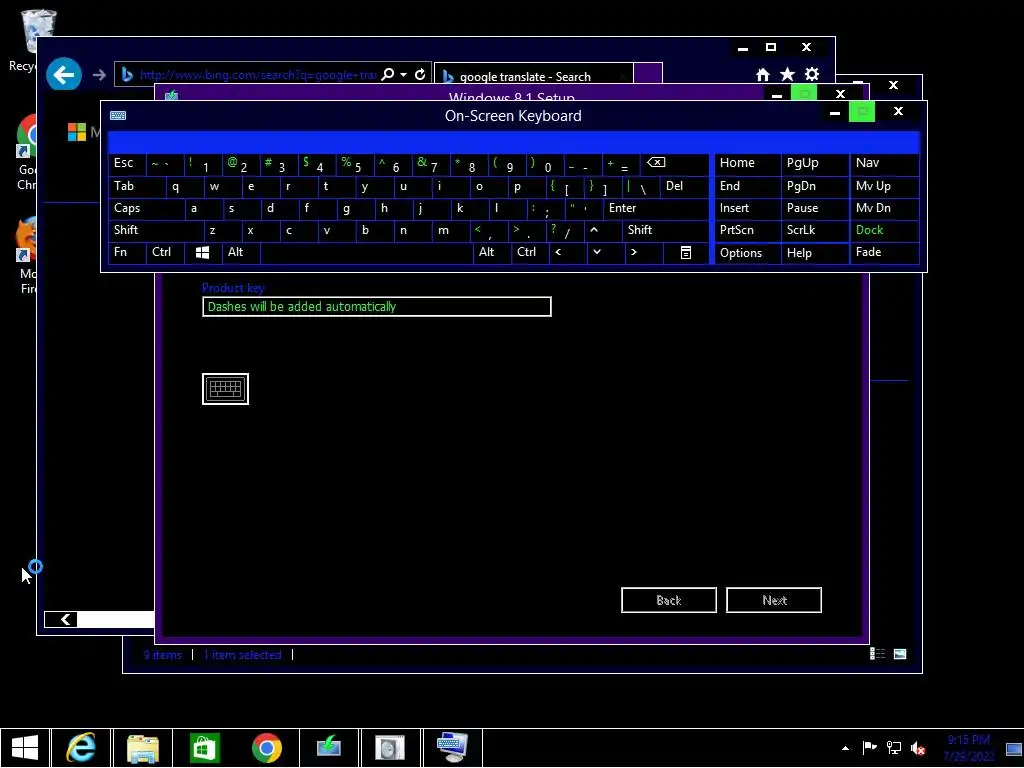Toggle the left Ctrl key
This screenshot has width=1024, height=768.
tap(165, 252)
